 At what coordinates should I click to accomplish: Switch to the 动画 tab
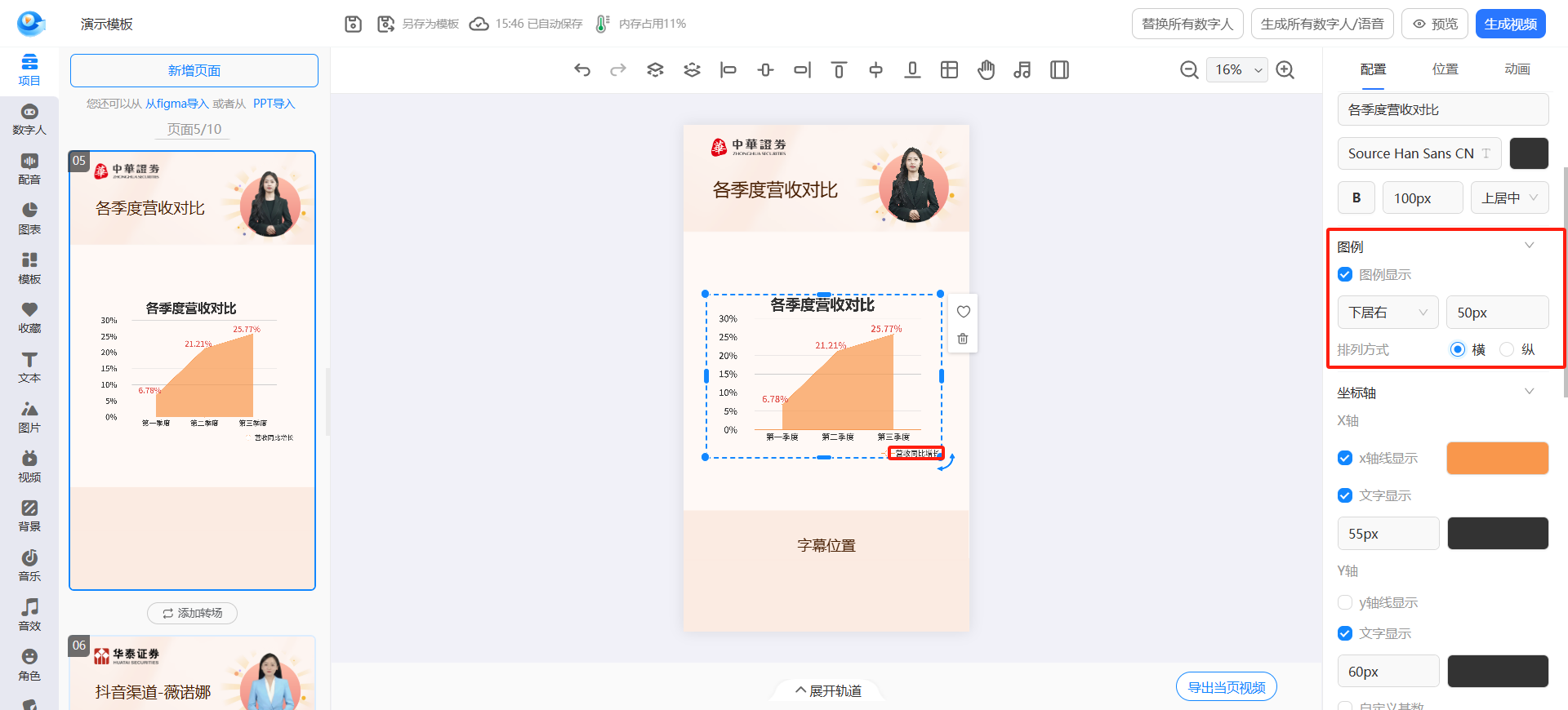(1517, 69)
